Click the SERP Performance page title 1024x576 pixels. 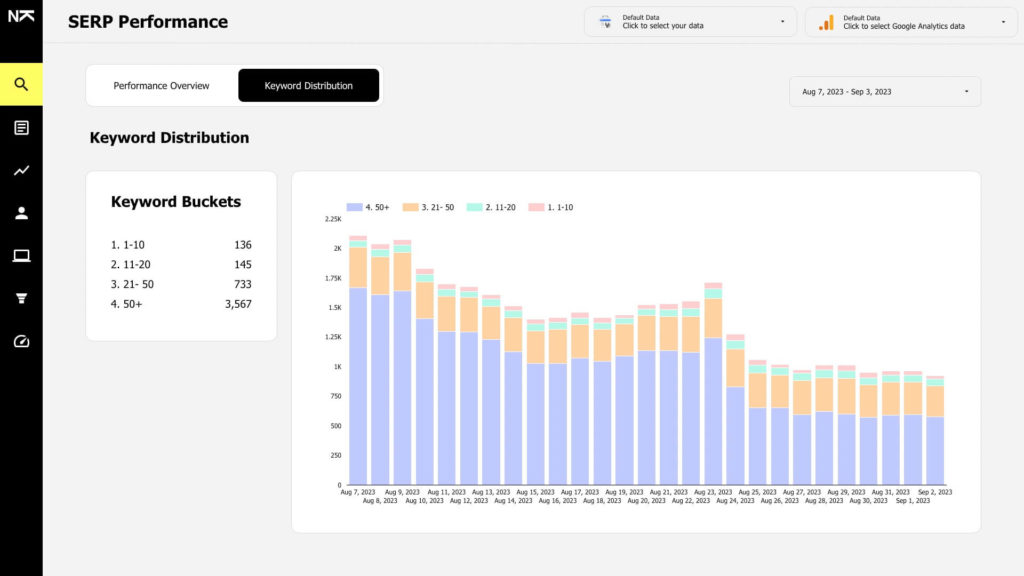[x=148, y=22]
